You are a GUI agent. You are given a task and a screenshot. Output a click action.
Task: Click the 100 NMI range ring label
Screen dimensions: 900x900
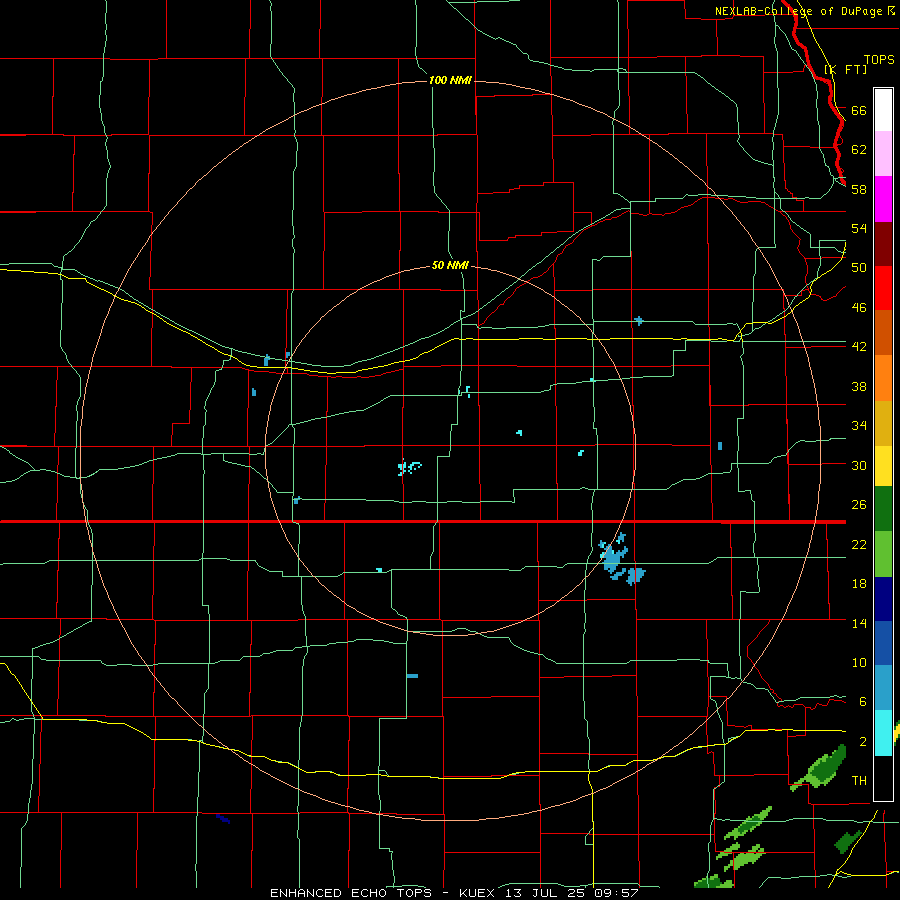coord(450,80)
